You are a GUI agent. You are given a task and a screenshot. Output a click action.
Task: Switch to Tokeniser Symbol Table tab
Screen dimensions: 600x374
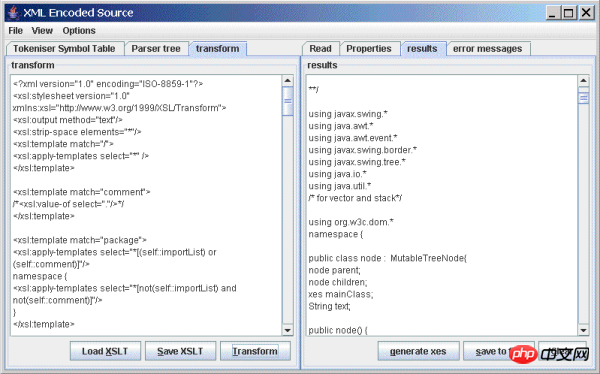[x=64, y=49]
